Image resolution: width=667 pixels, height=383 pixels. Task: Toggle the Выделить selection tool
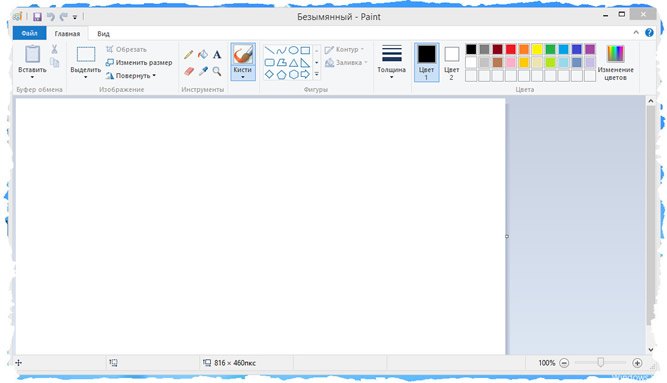[86, 63]
